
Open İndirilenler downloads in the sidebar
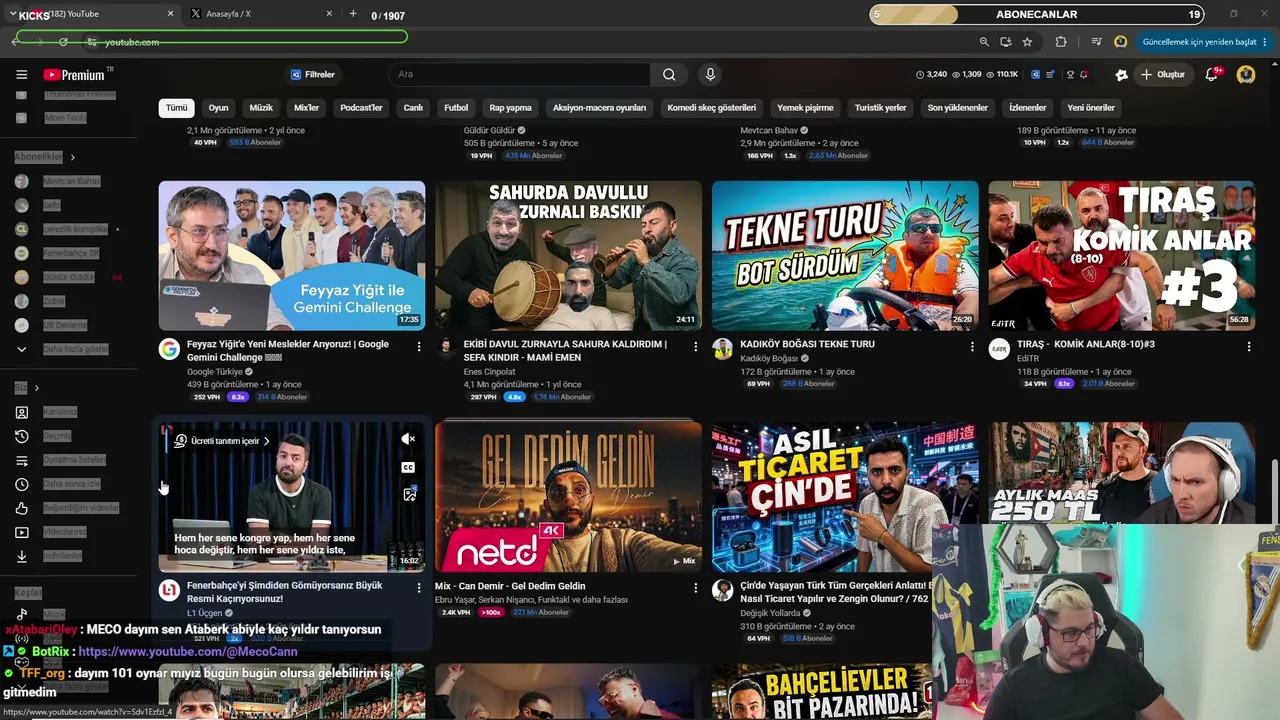point(62,556)
